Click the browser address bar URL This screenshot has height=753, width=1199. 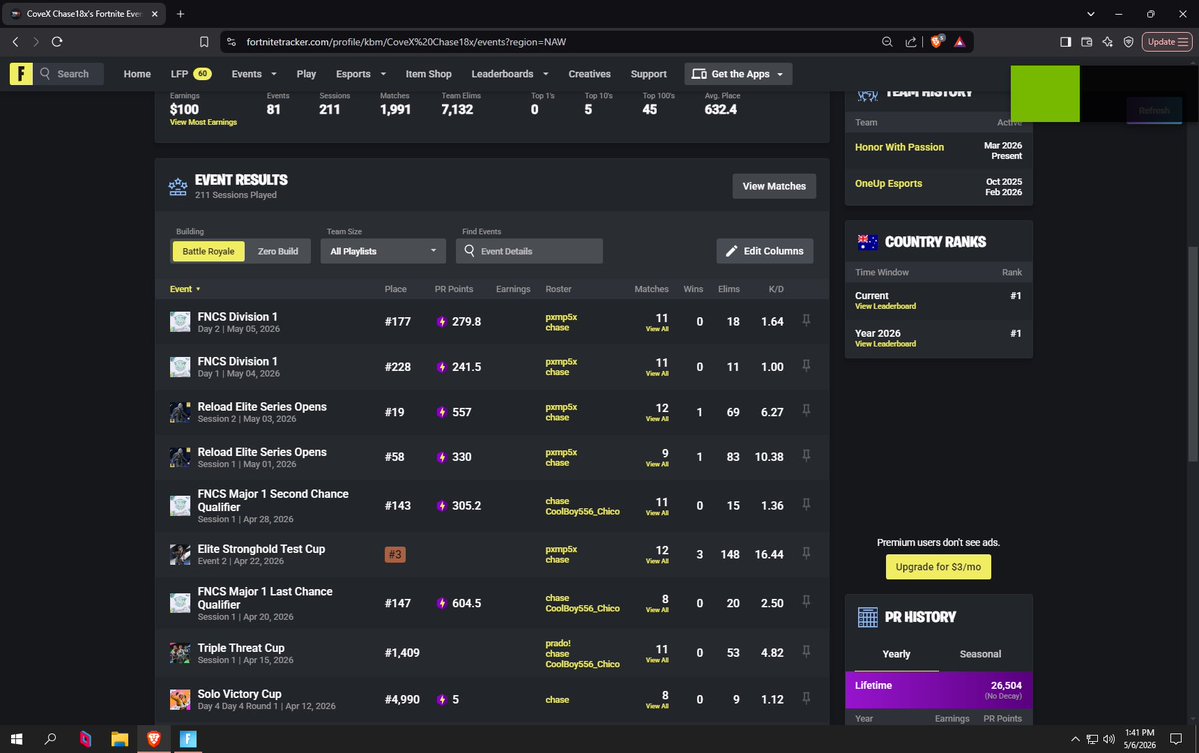(406, 42)
